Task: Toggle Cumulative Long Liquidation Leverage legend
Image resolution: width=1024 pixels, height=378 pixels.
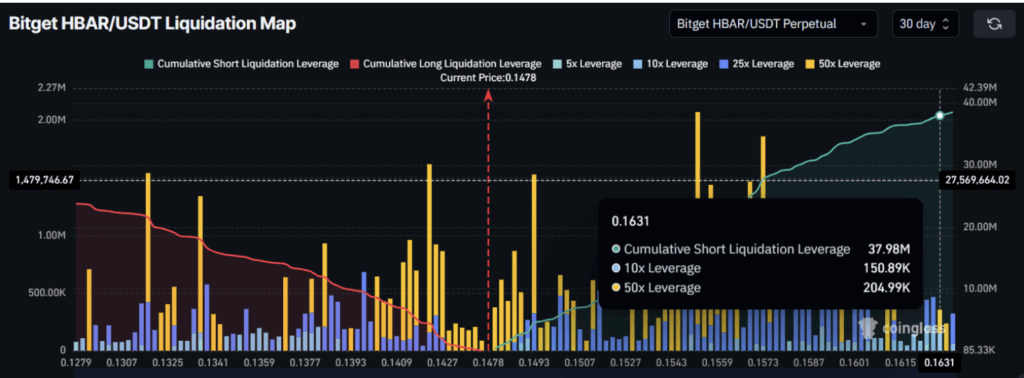Action: click(x=446, y=64)
